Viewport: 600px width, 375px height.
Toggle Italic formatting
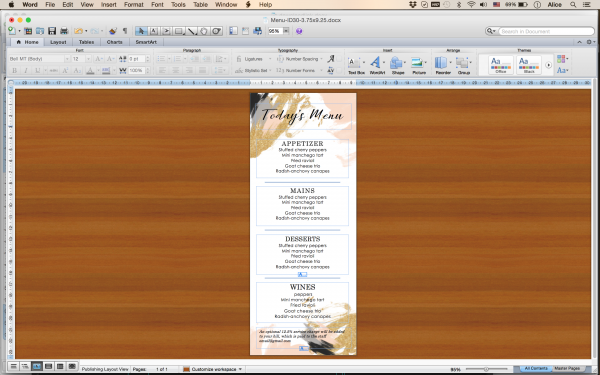[26, 70]
